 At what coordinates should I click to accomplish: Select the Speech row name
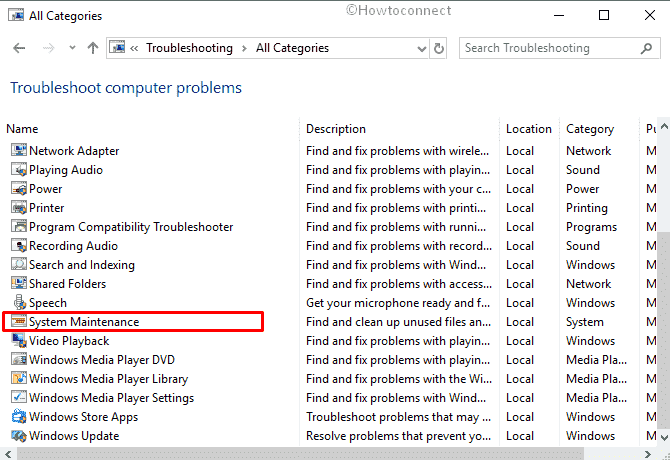48,303
